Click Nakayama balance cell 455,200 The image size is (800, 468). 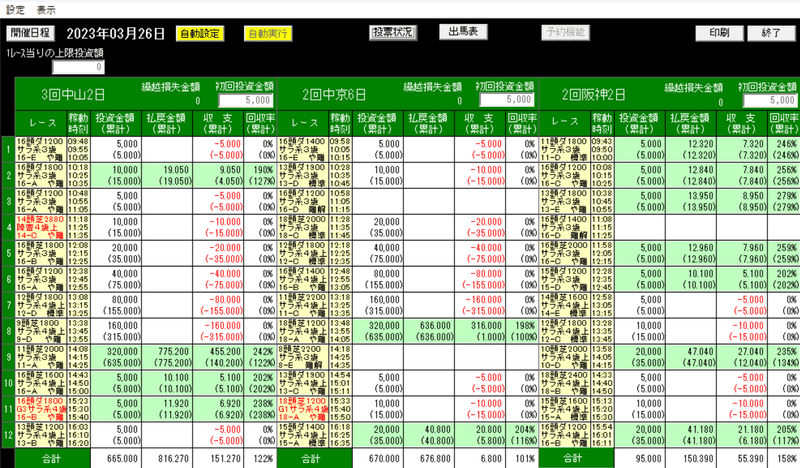click(218, 357)
